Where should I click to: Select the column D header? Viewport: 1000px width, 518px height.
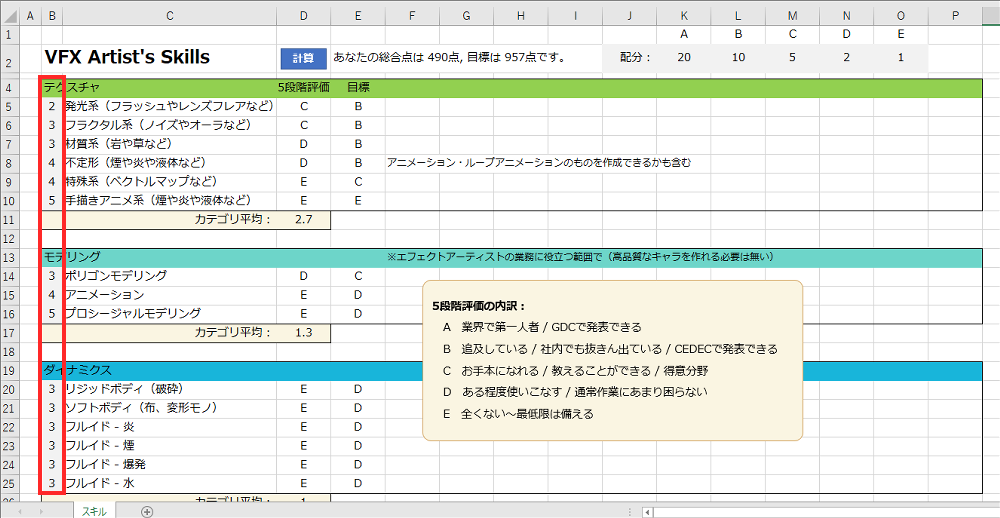[x=304, y=17]
